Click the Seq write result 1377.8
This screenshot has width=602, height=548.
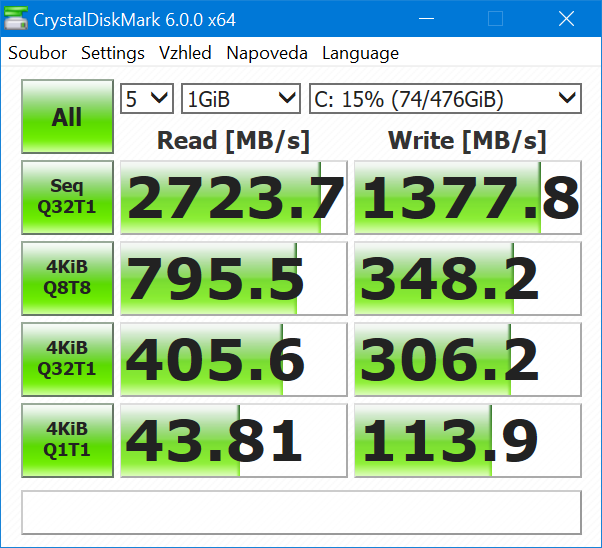pos(468,198)
